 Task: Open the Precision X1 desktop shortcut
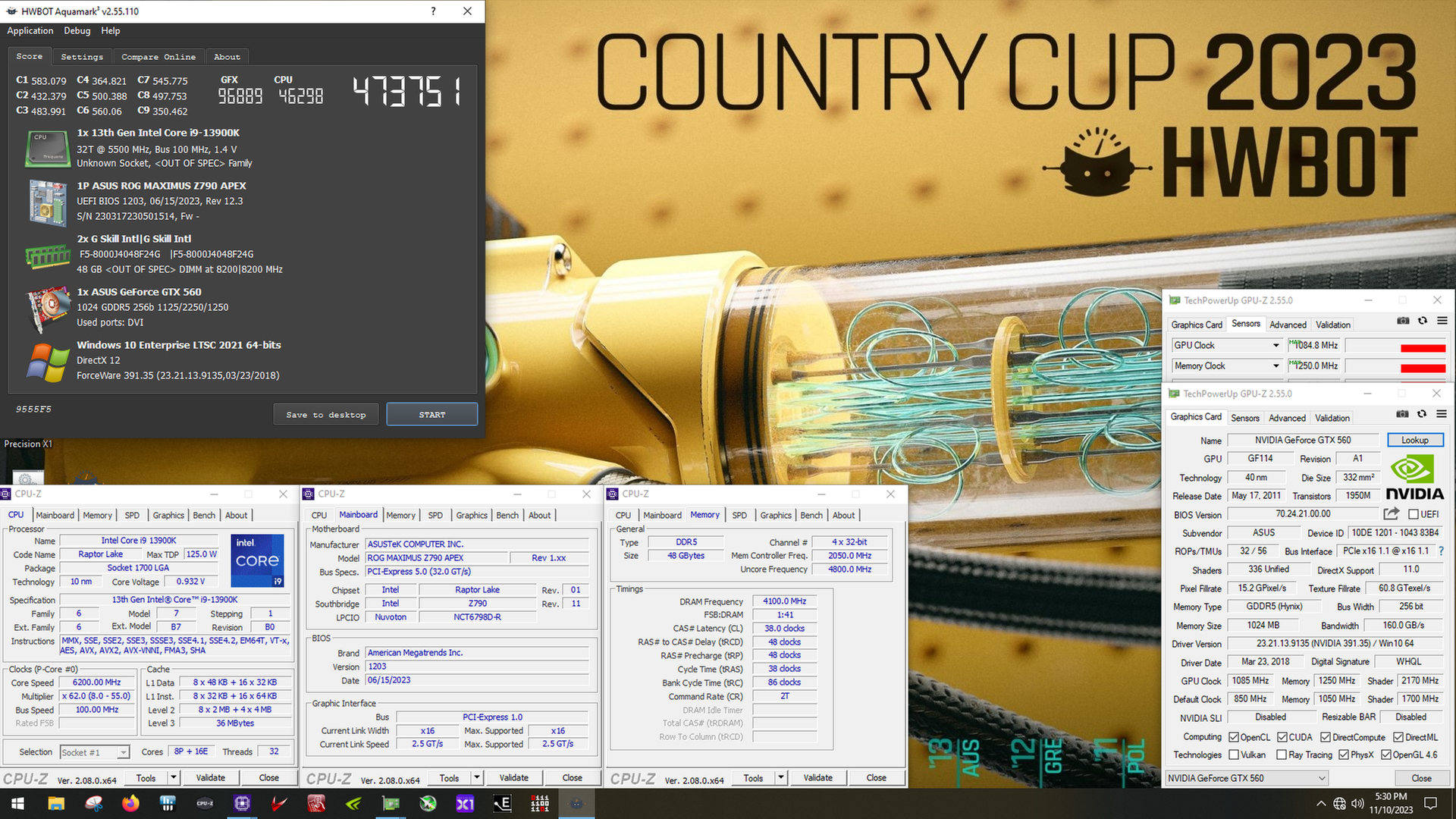[x=28, y=444]
